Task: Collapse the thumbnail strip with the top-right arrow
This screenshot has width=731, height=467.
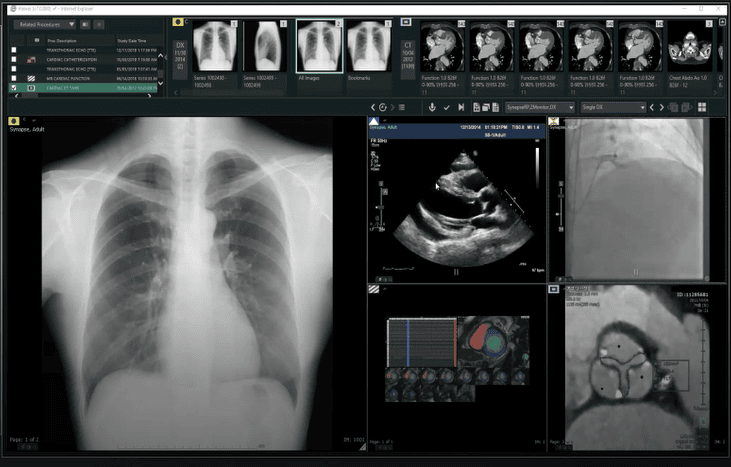Action: click(x=722, y=22)
